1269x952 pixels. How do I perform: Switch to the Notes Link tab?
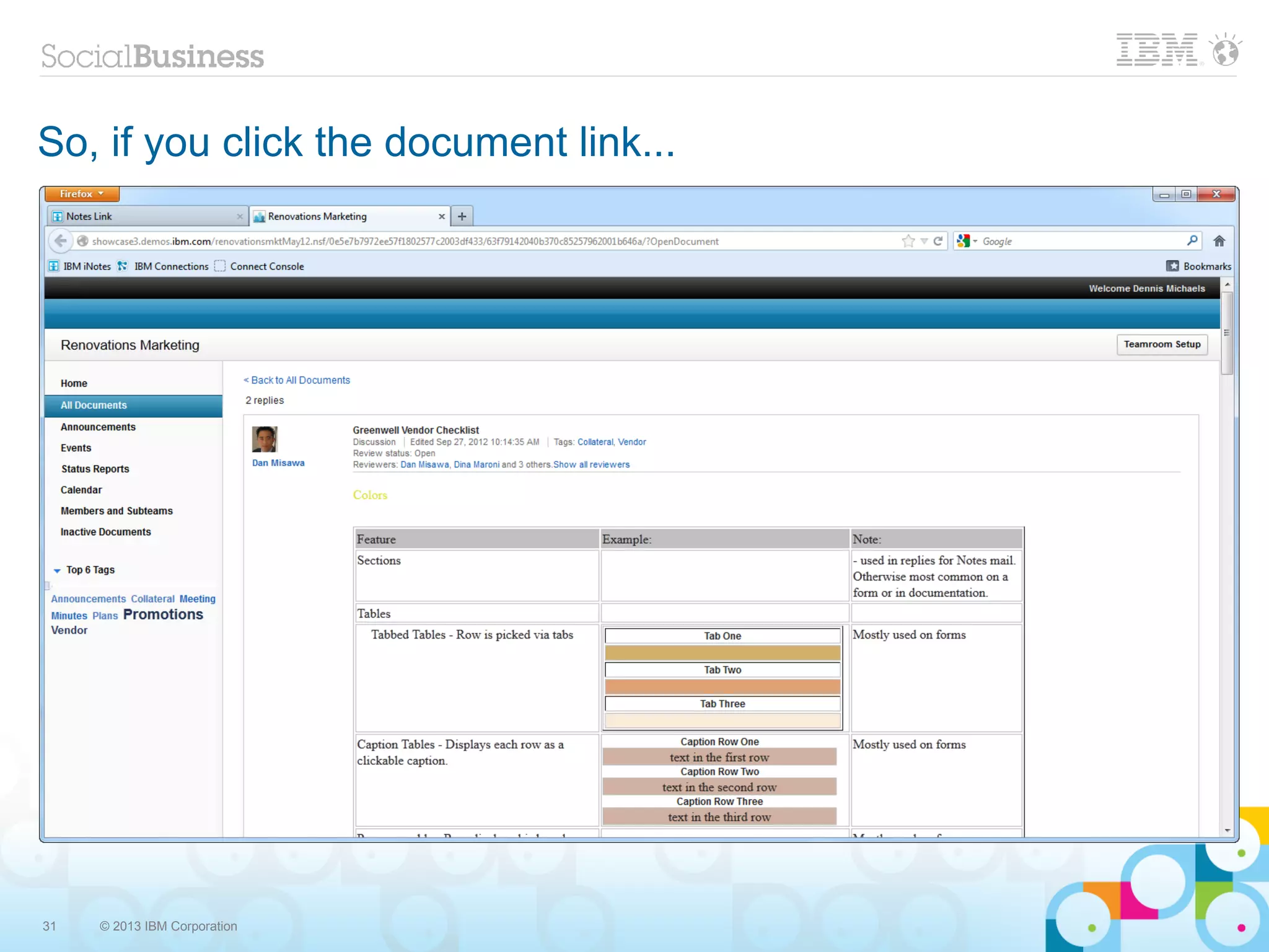point(147,216)
